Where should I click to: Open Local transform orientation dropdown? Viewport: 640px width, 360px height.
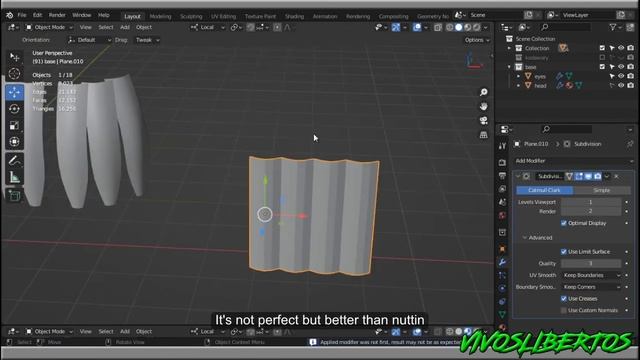pyautogui.click(x=207, y=27)
